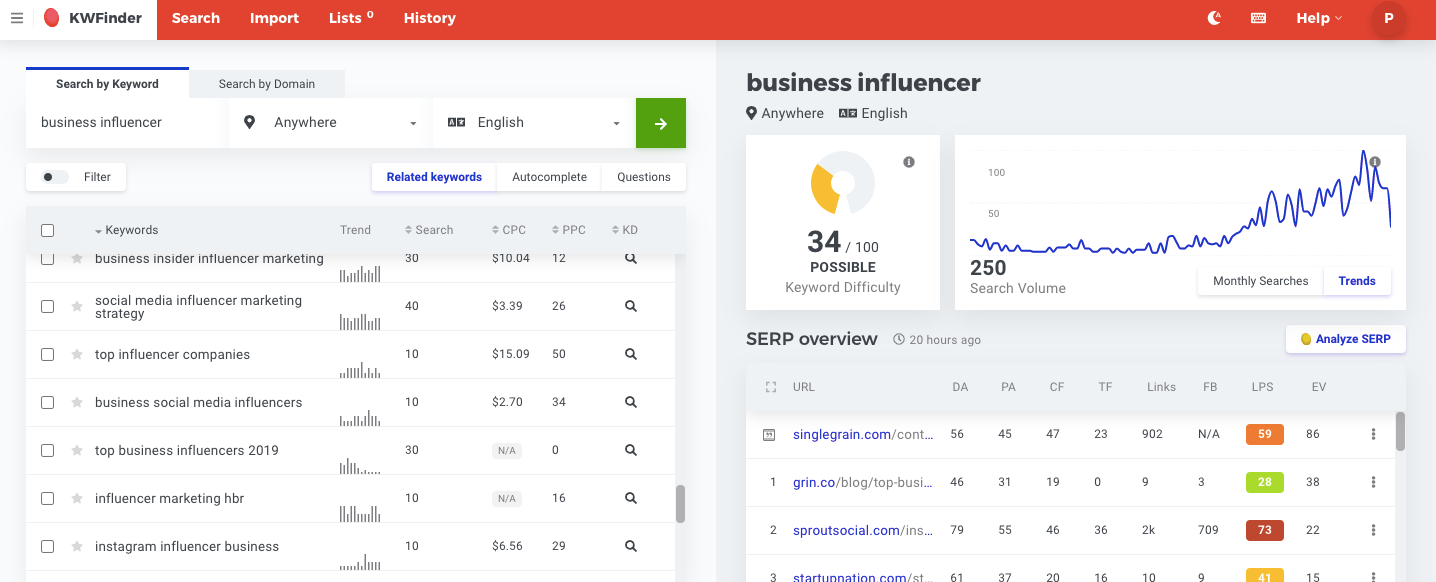The width and height of the screenshot is (1436, 582).
Task: Switch to Questions tab
Action: [644, 177]
